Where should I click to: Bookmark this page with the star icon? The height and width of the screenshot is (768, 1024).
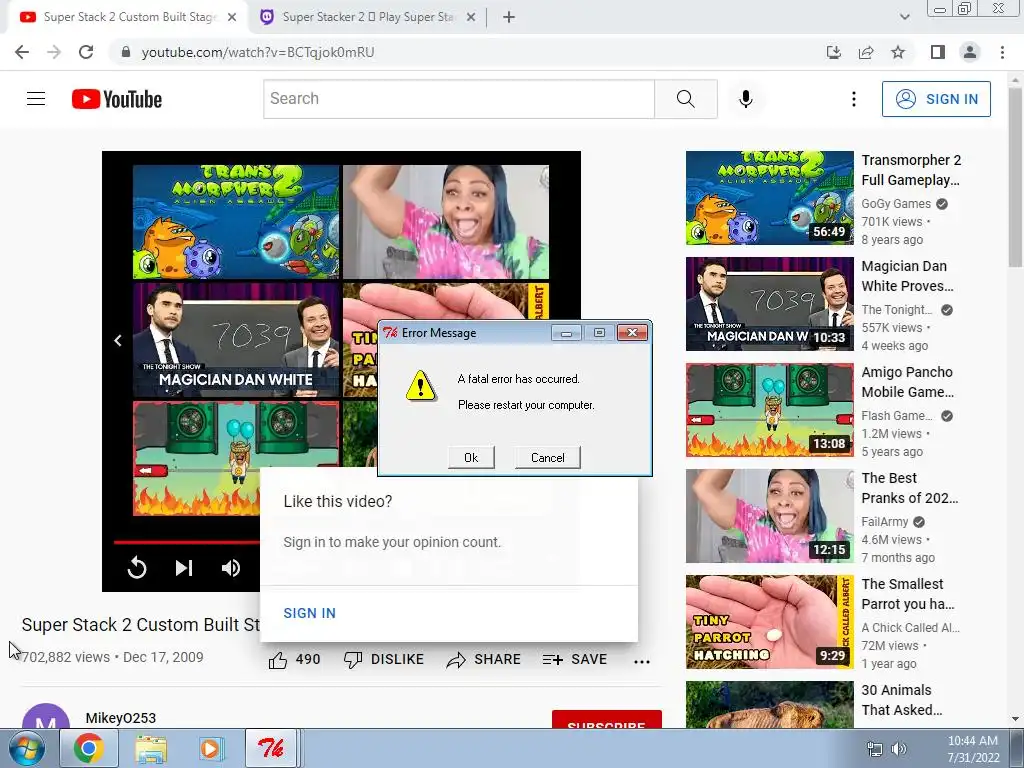[898, 52]
